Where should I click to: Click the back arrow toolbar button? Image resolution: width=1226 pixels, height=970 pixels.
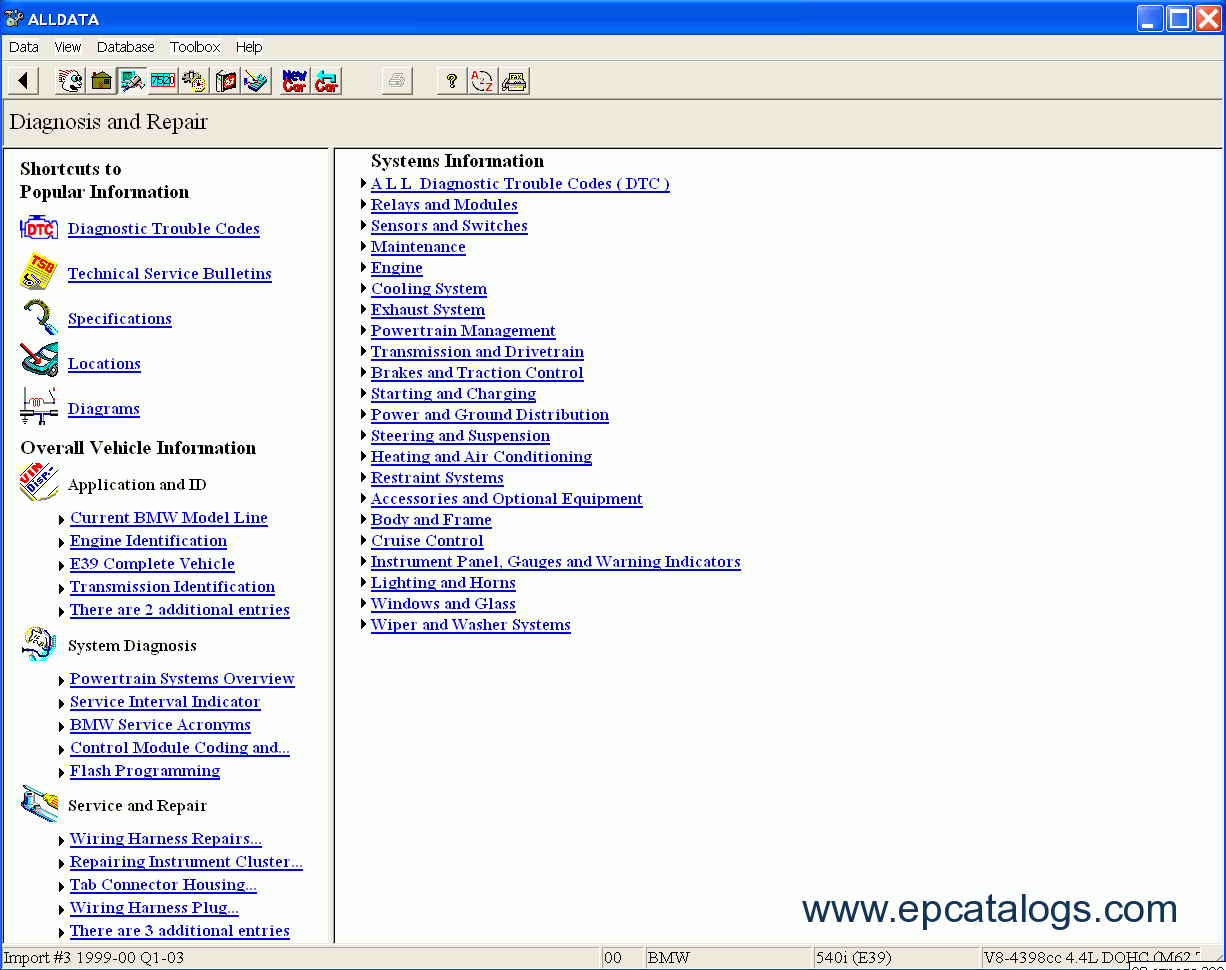pos(22,81)
